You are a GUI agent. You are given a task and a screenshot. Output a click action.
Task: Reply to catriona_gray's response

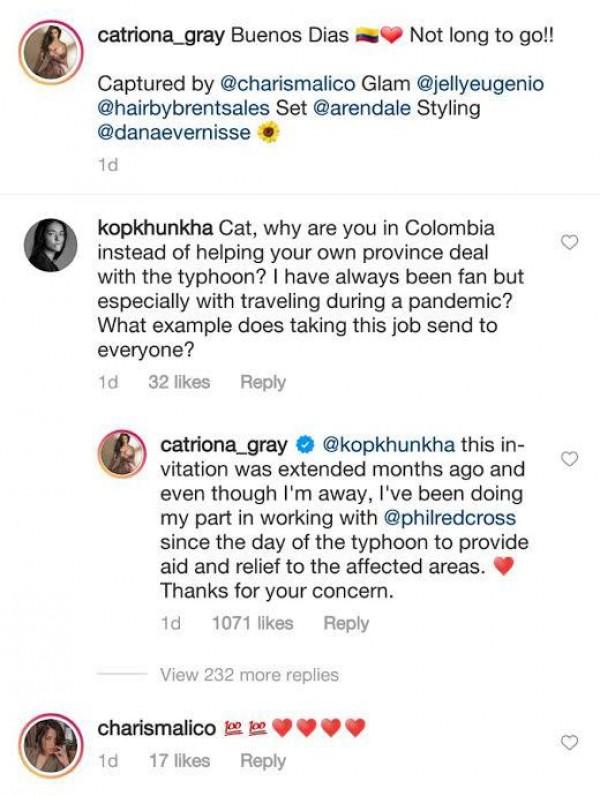pos(346,623)
